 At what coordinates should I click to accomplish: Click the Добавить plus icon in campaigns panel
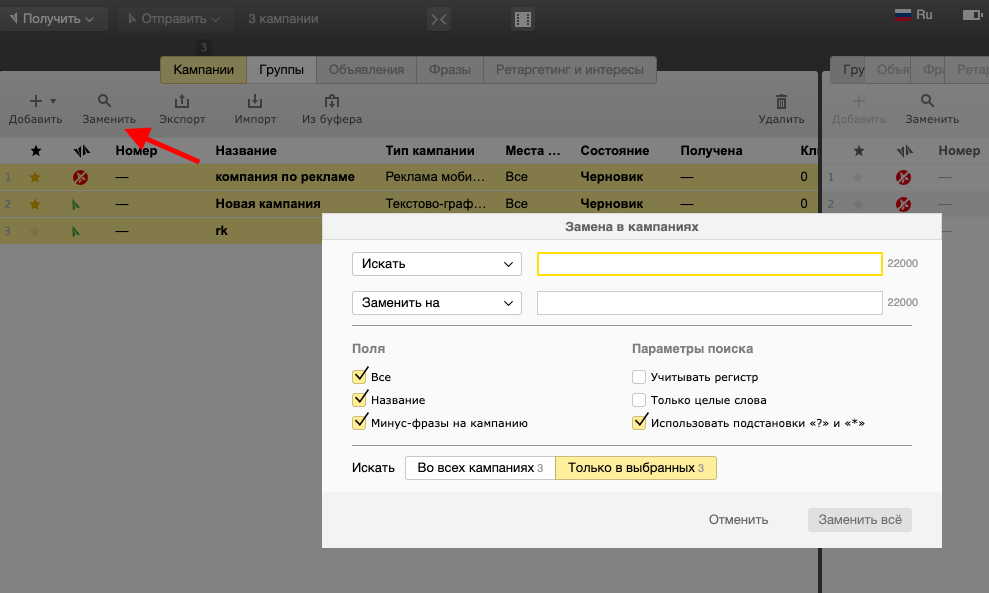point(35,101)
